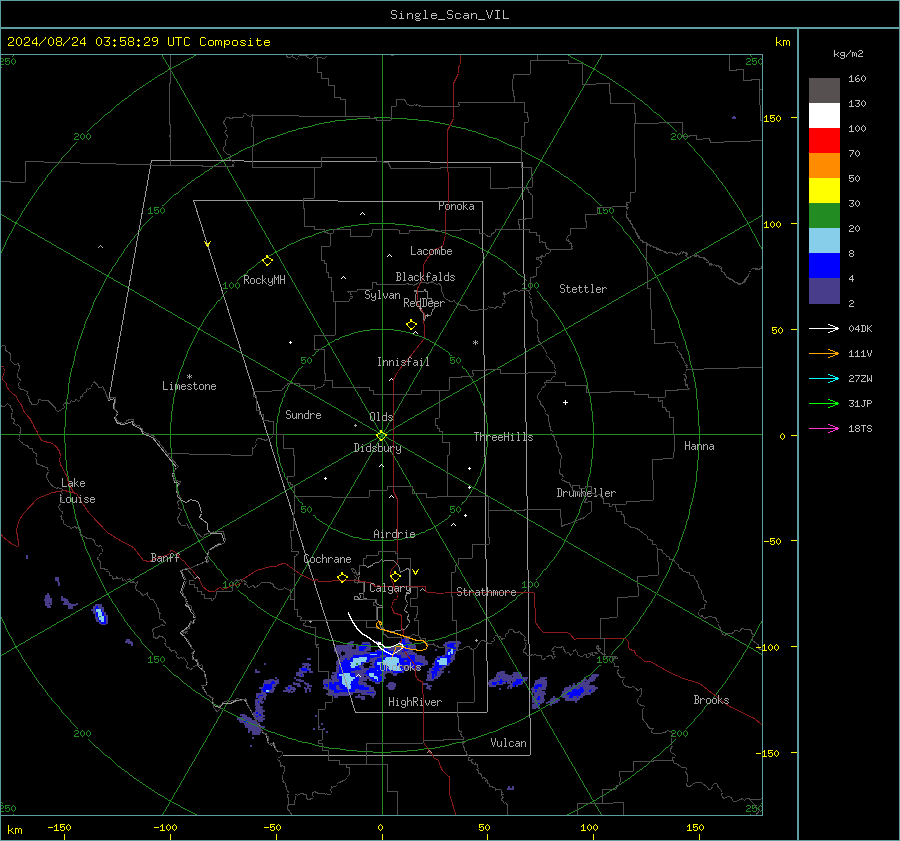Click the cyan 27ZW arrow in legend
The image size is (900, 841).
(824, 378)
